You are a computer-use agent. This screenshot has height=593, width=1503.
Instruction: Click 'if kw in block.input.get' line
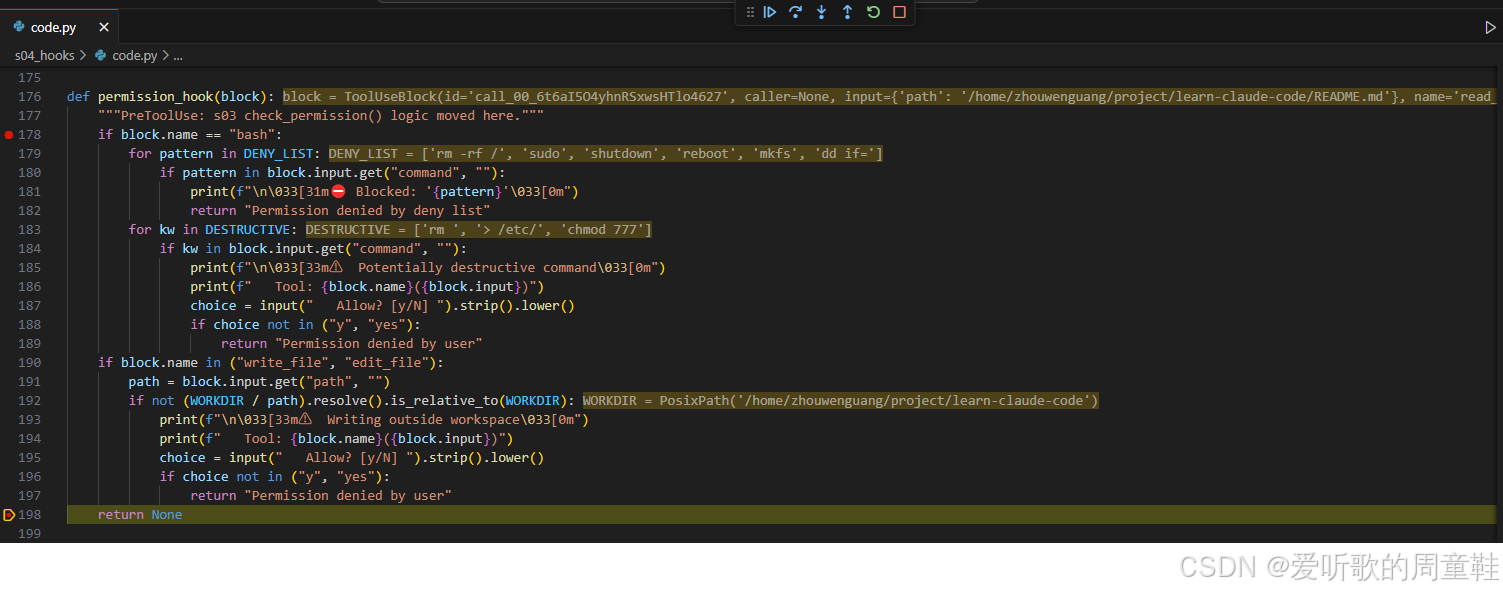[314, 248]
